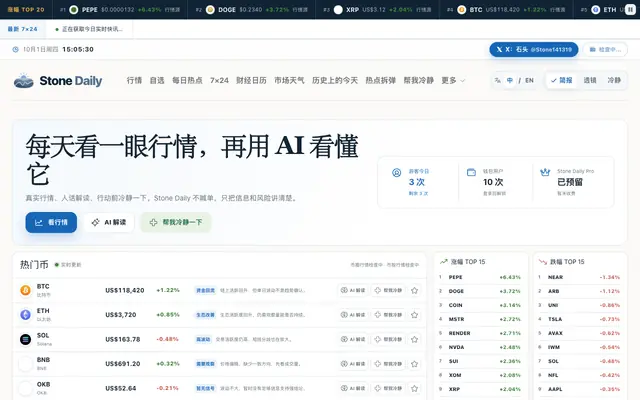Click the Ethereum logo in ETH row

(x=25, y=315)
